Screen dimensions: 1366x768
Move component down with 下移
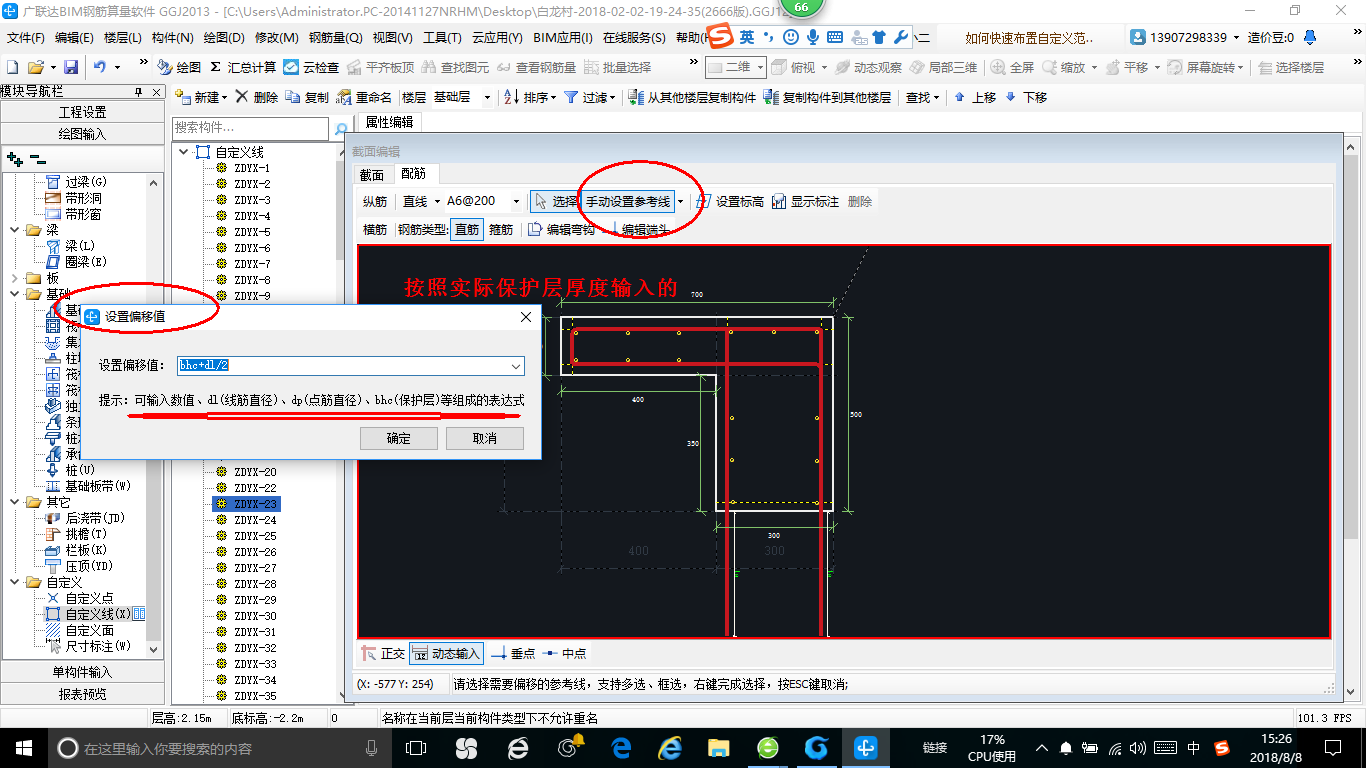[1026, 97]
